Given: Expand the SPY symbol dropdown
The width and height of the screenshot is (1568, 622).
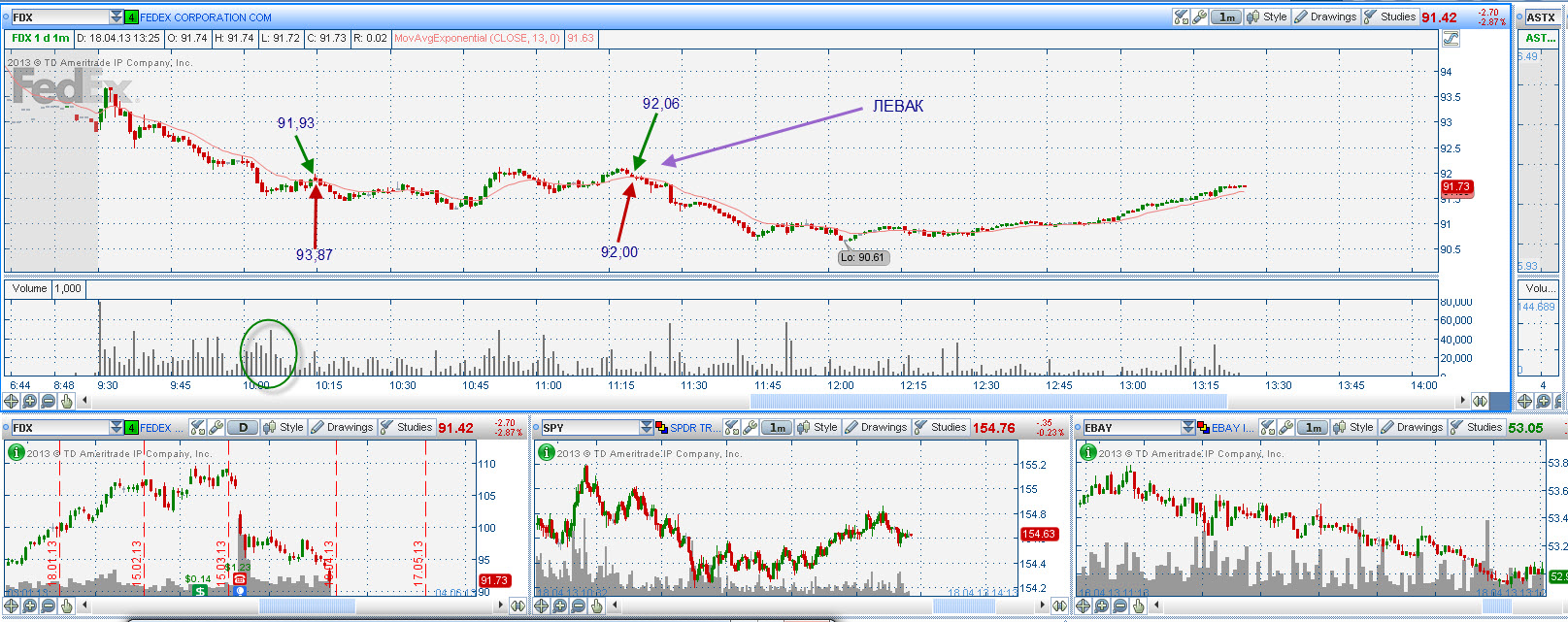Looking at the screenshot, I should (x=647, y=428).
